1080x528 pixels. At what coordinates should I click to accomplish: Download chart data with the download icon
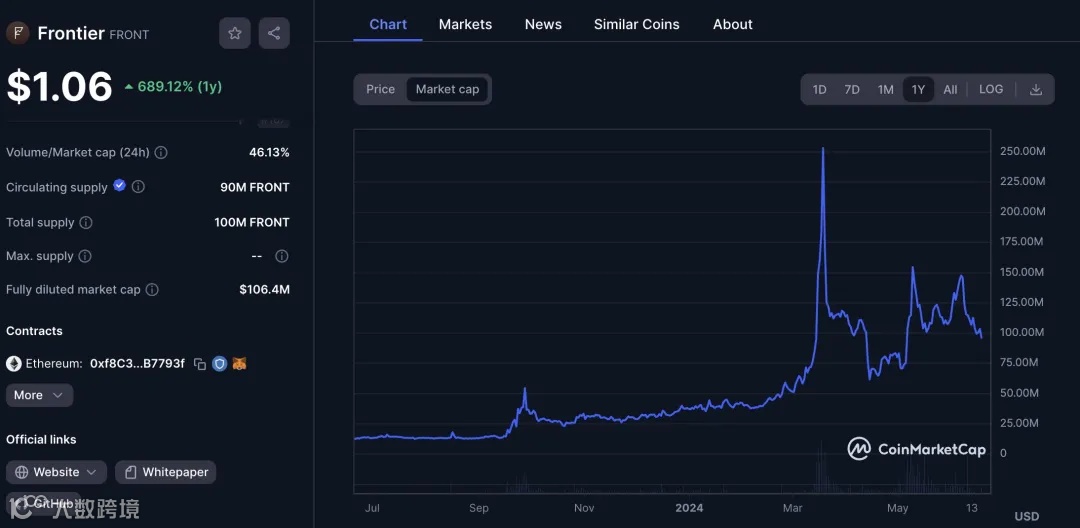click(1036, 90)
